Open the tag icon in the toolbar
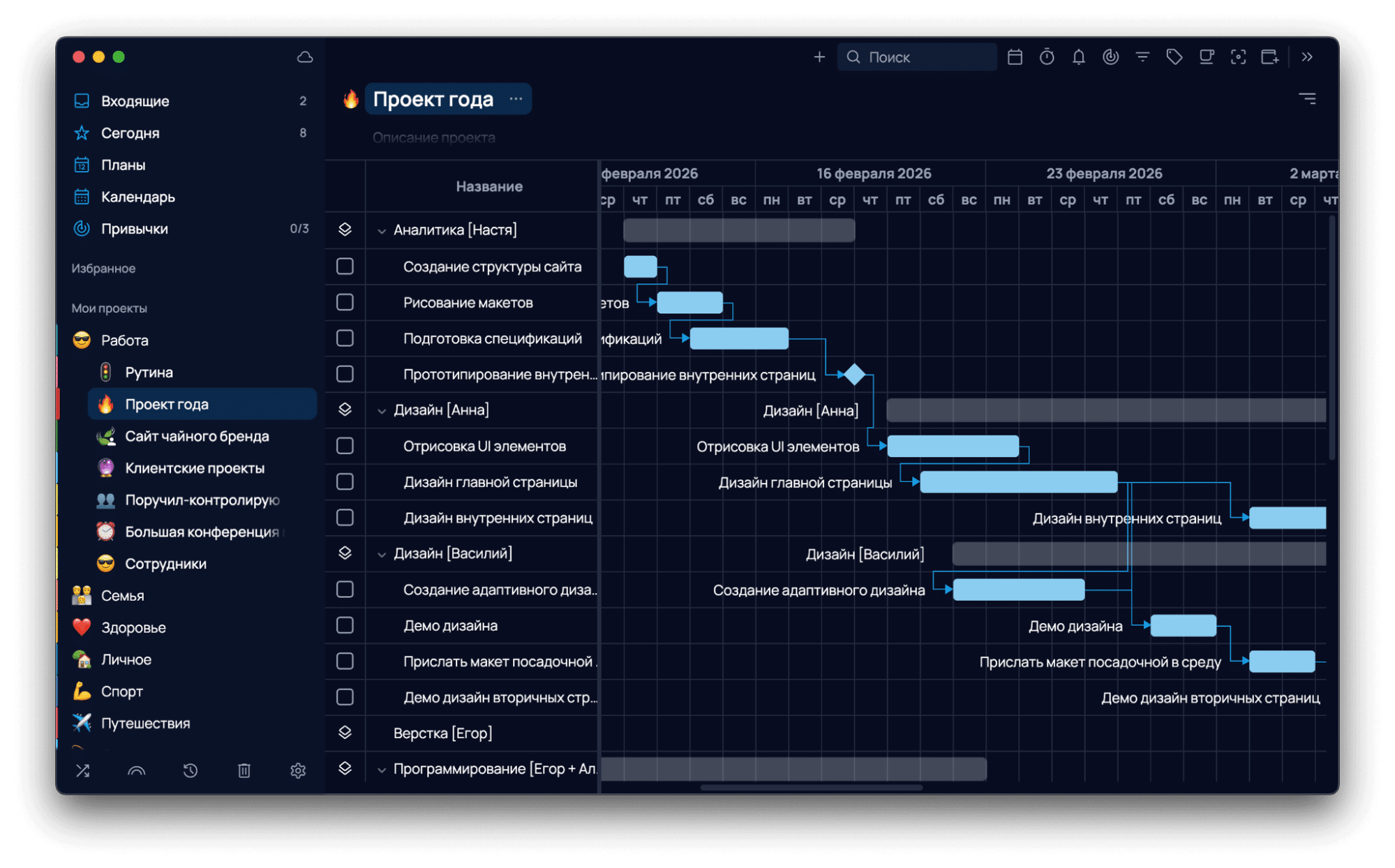Viewport: 1395px width, 868px height. [x=1174, y=57]
